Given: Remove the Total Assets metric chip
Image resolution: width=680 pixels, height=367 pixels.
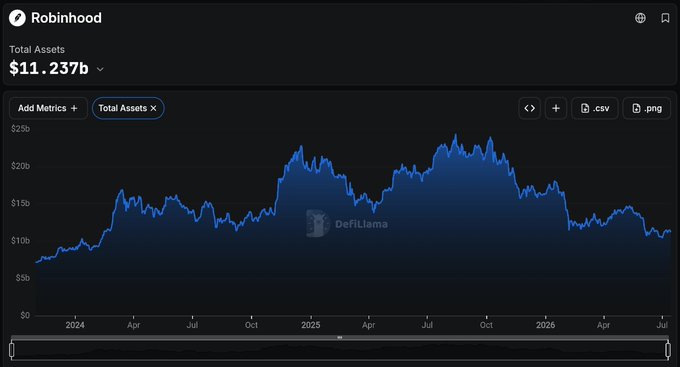Looking at the screenshot, I should pos(153,108).
